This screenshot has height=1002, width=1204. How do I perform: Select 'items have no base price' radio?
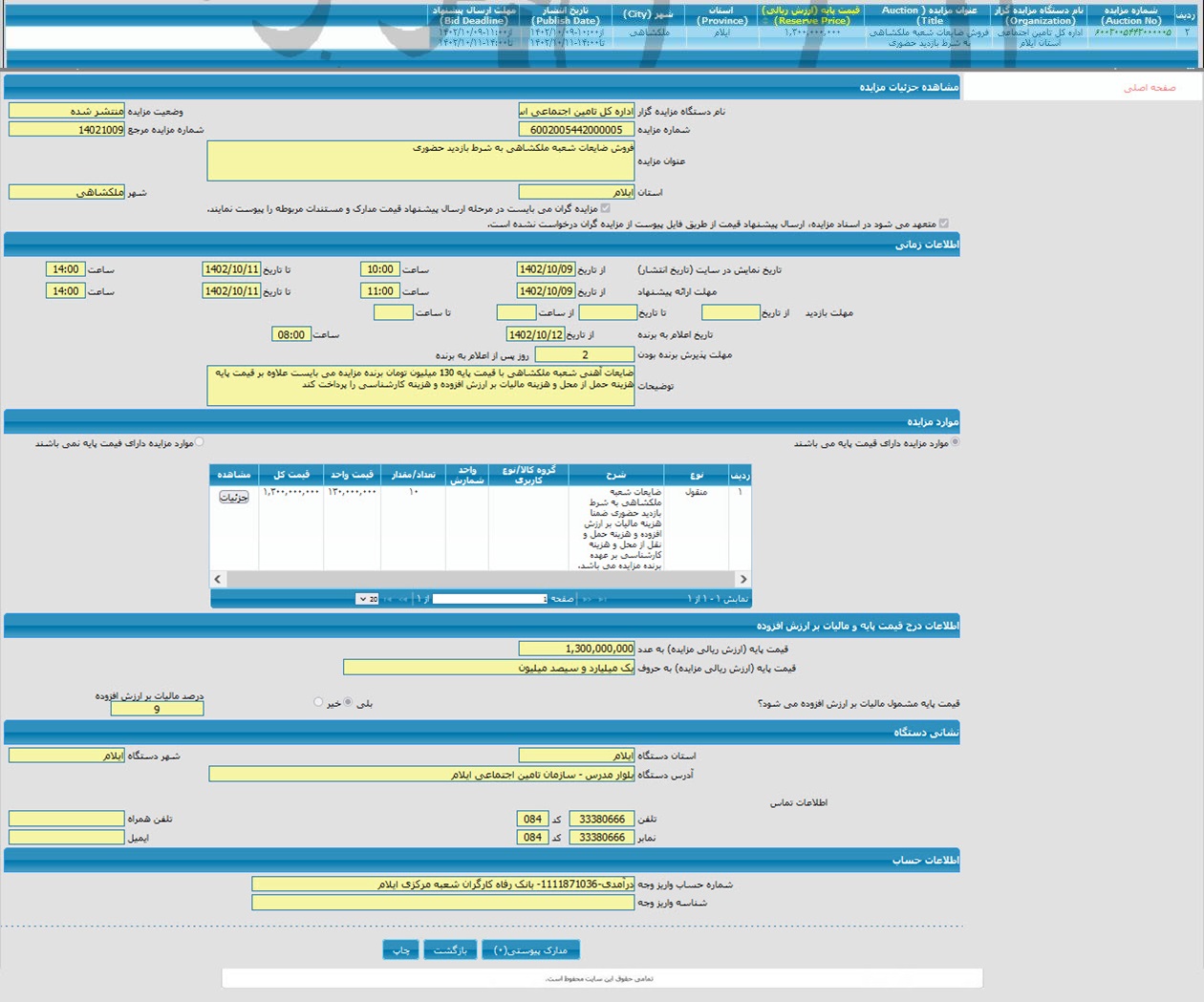[x=199, y=442]
